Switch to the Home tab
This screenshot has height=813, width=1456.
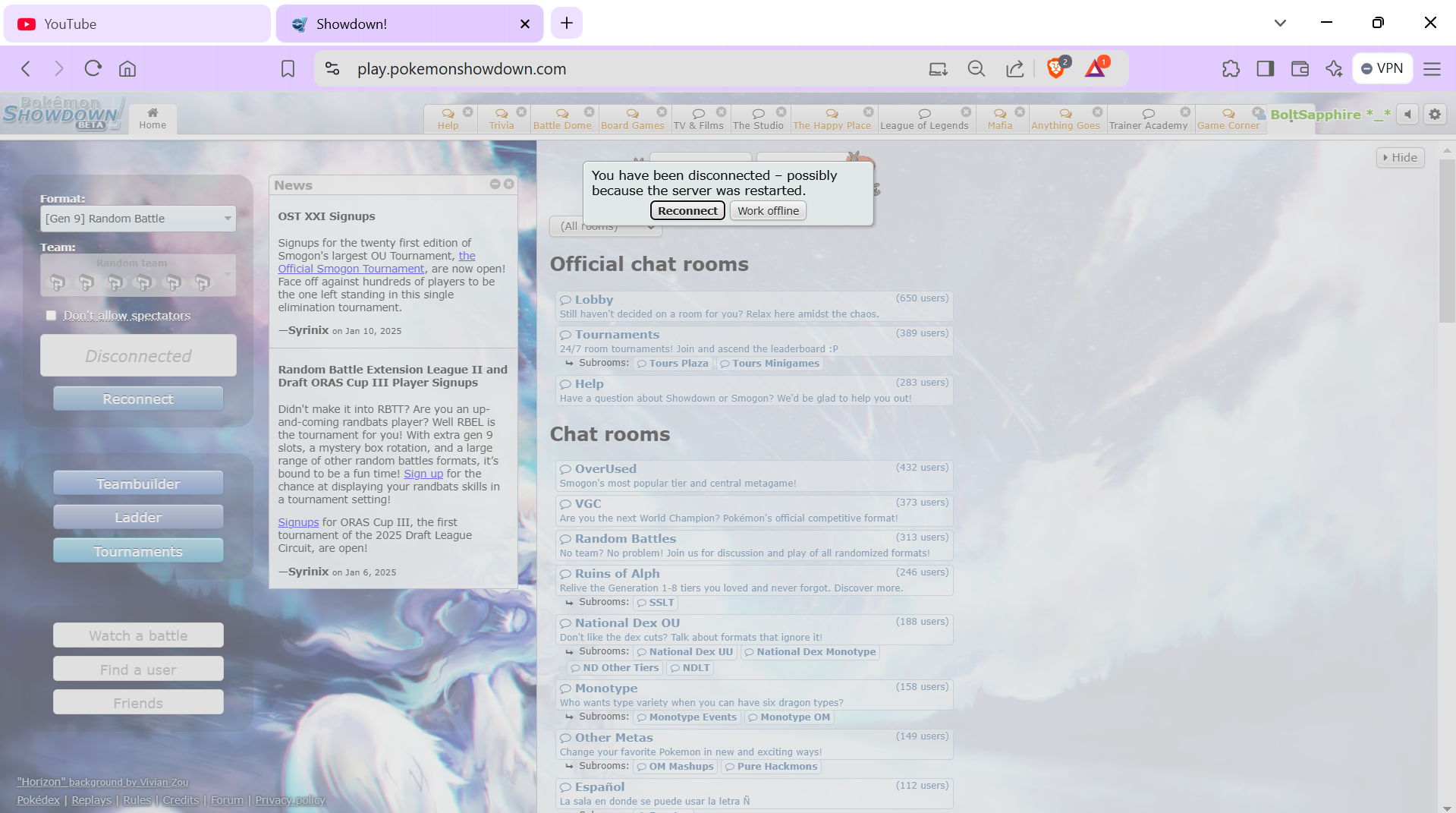click(153, 118)
